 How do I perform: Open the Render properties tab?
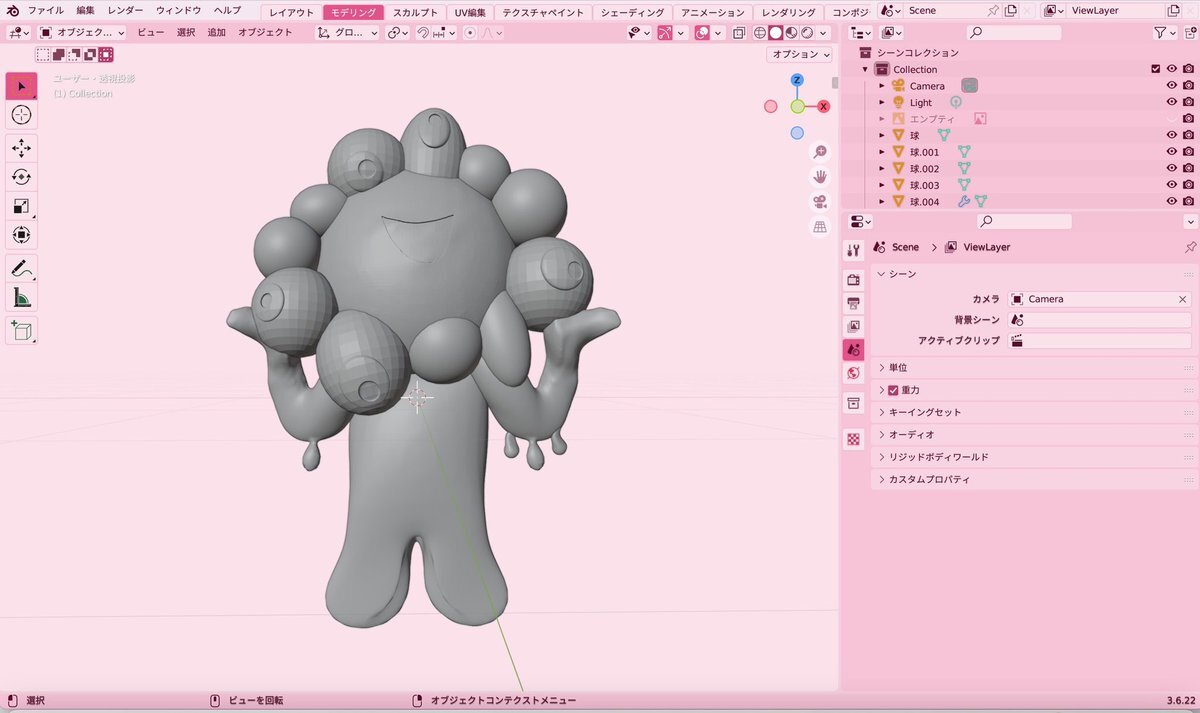(x=854, y=279)
